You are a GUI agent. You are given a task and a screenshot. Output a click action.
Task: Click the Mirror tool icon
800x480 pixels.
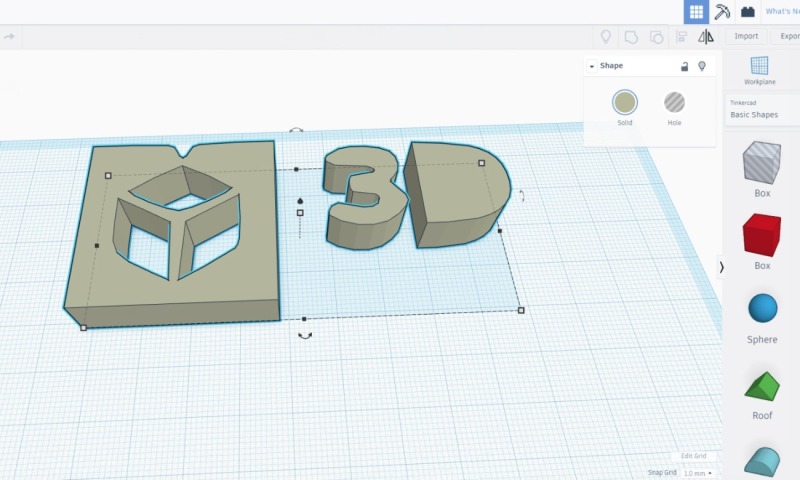(706, 37)
